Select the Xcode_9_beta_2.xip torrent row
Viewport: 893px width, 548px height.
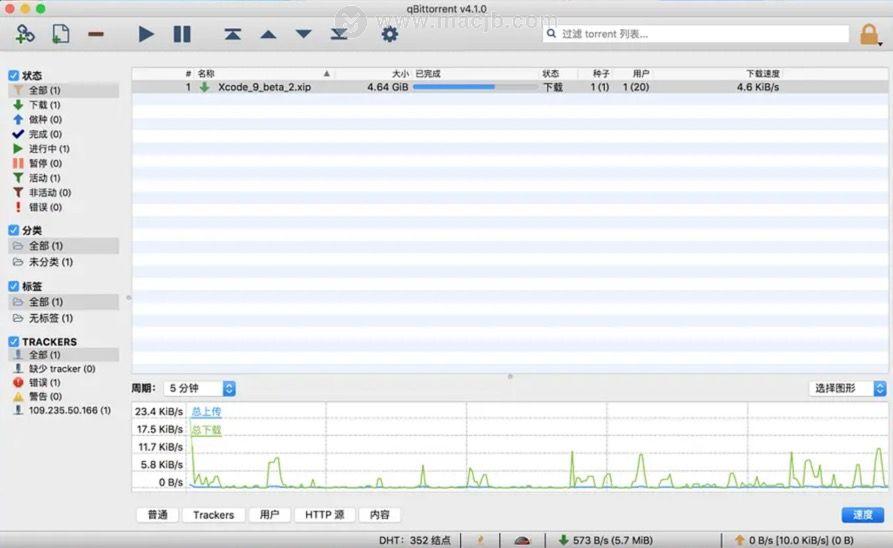click(x=510, y=87)
